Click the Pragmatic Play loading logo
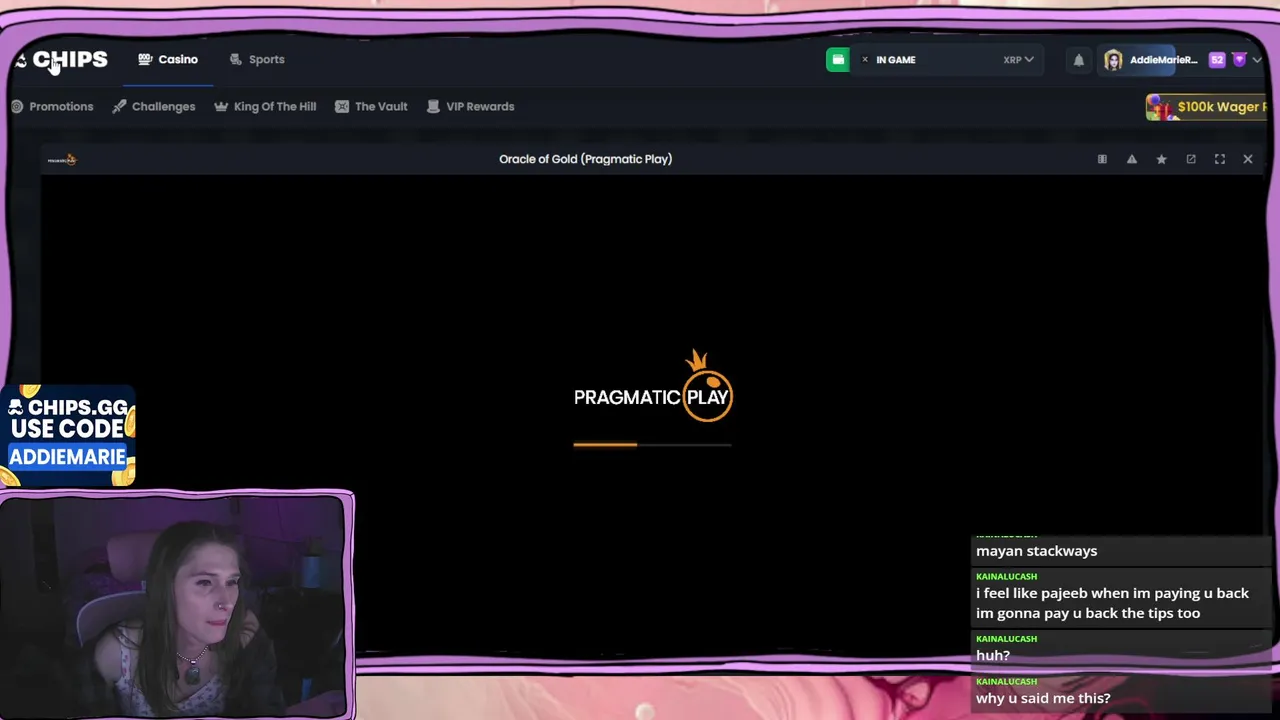This screenshot has height=720, width=1280. click(653, 387)
